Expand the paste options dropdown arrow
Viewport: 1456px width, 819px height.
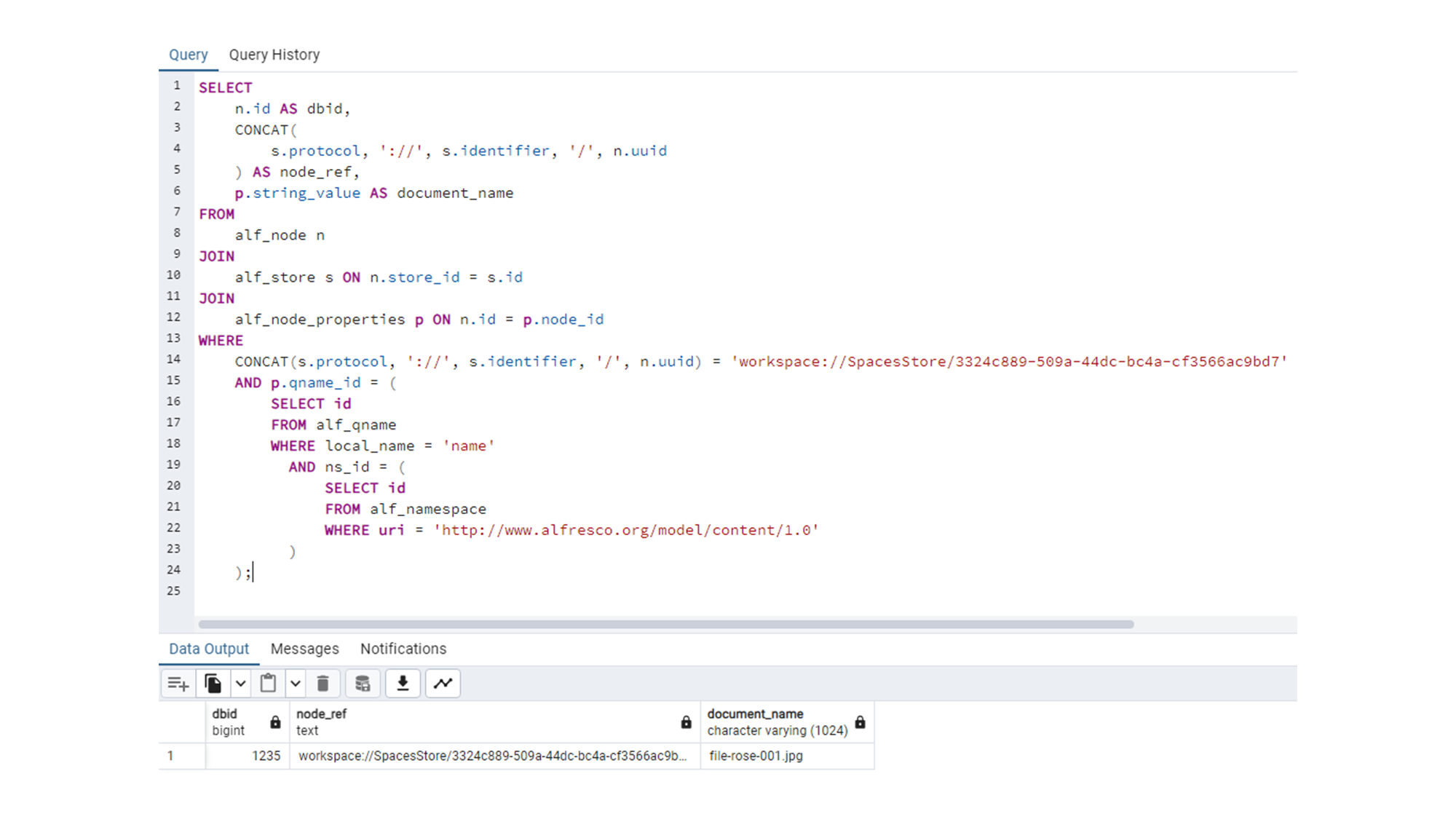(295, 684)
